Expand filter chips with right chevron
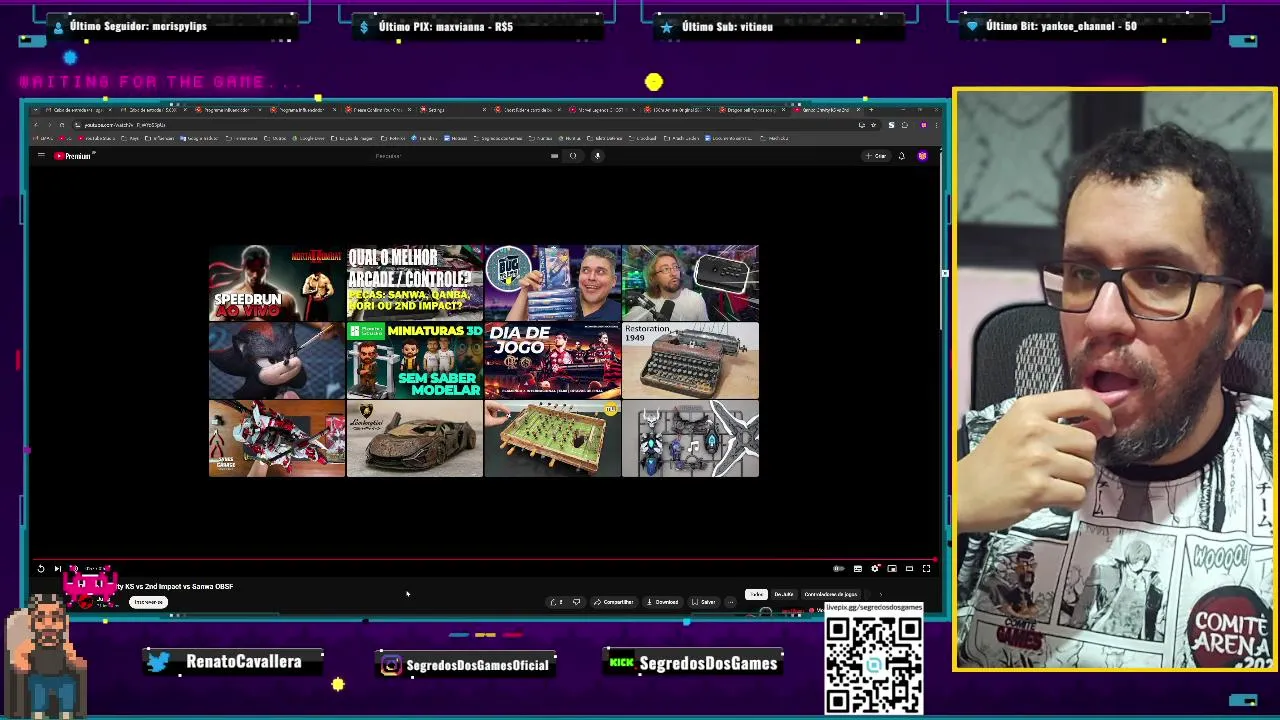This screenshot has height=720, width=1280. click(880, 595)
